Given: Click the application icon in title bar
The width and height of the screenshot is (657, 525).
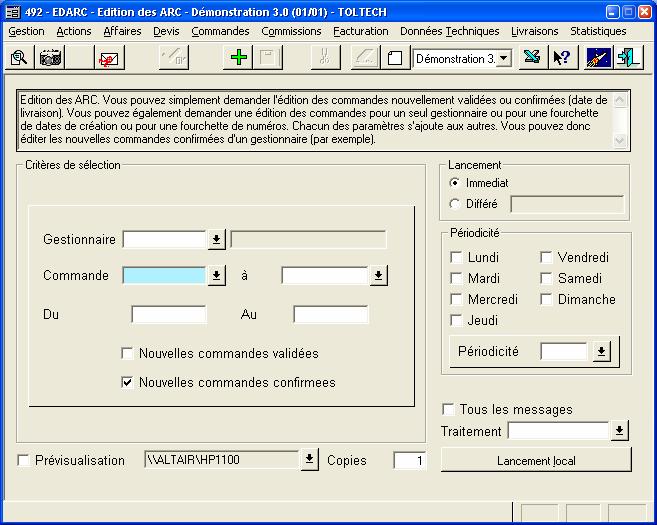Looking at the screenshot, I should (13, 12).
